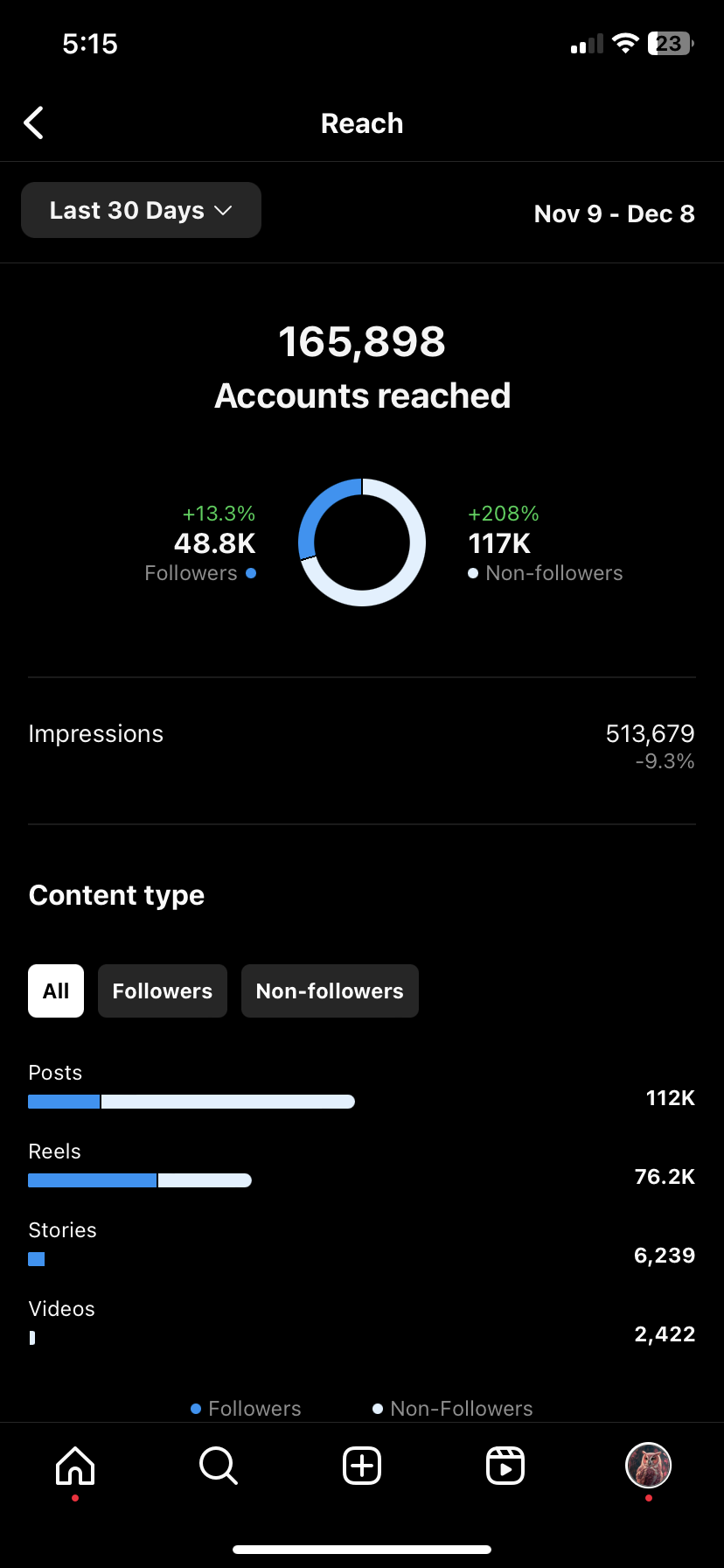724x1568 pixels.
Task: Tap the Nov 9 - Dec 8 date range
Action: [614, 213]
